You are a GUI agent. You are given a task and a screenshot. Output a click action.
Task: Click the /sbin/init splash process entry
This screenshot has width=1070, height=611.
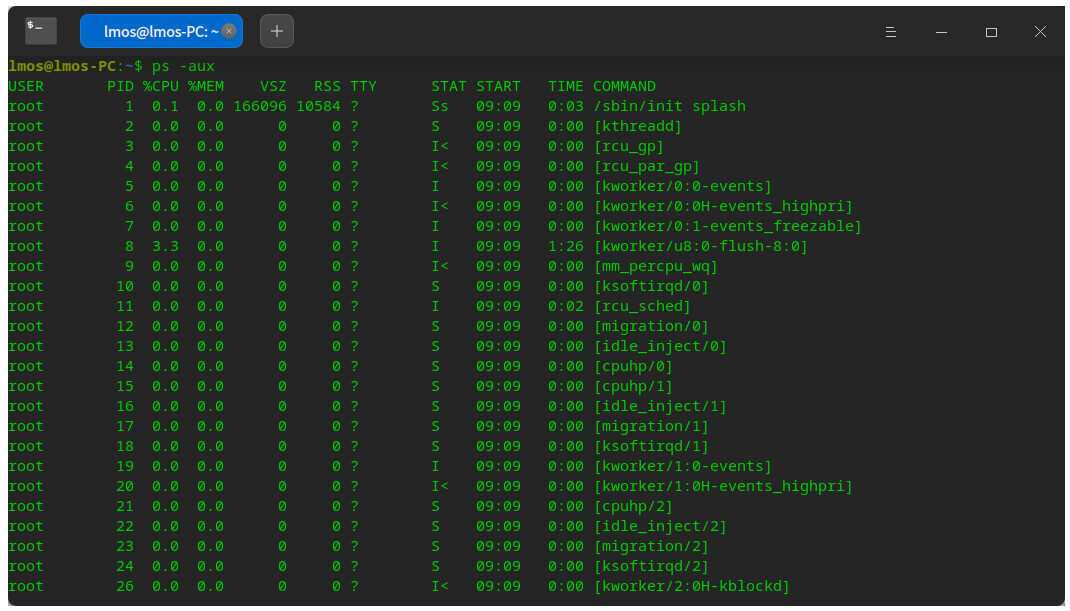click(x=669, y=106)
